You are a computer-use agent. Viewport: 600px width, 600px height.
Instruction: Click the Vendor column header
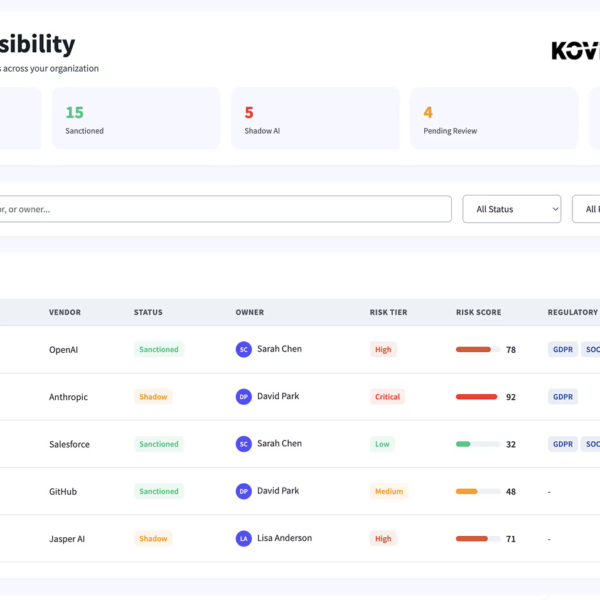tap(65, 312)
